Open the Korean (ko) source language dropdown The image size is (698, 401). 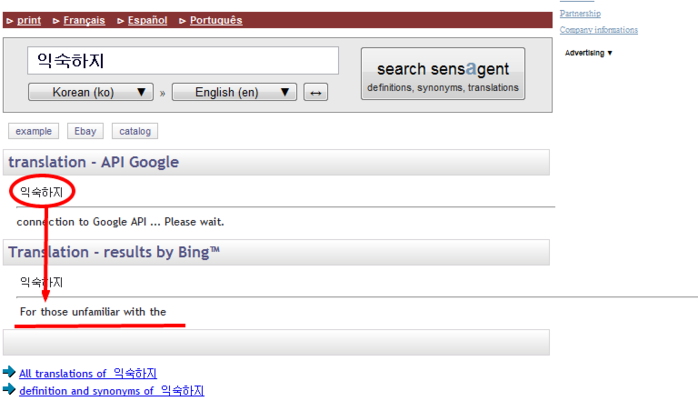click(91, 92)
